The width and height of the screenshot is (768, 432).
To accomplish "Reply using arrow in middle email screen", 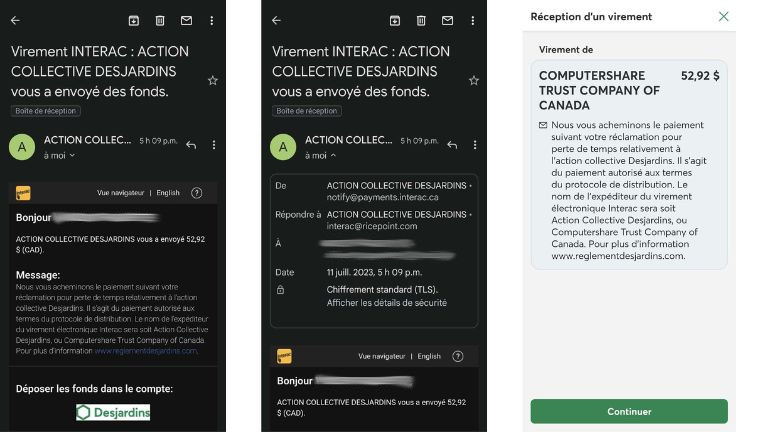I will click(452, 145).
